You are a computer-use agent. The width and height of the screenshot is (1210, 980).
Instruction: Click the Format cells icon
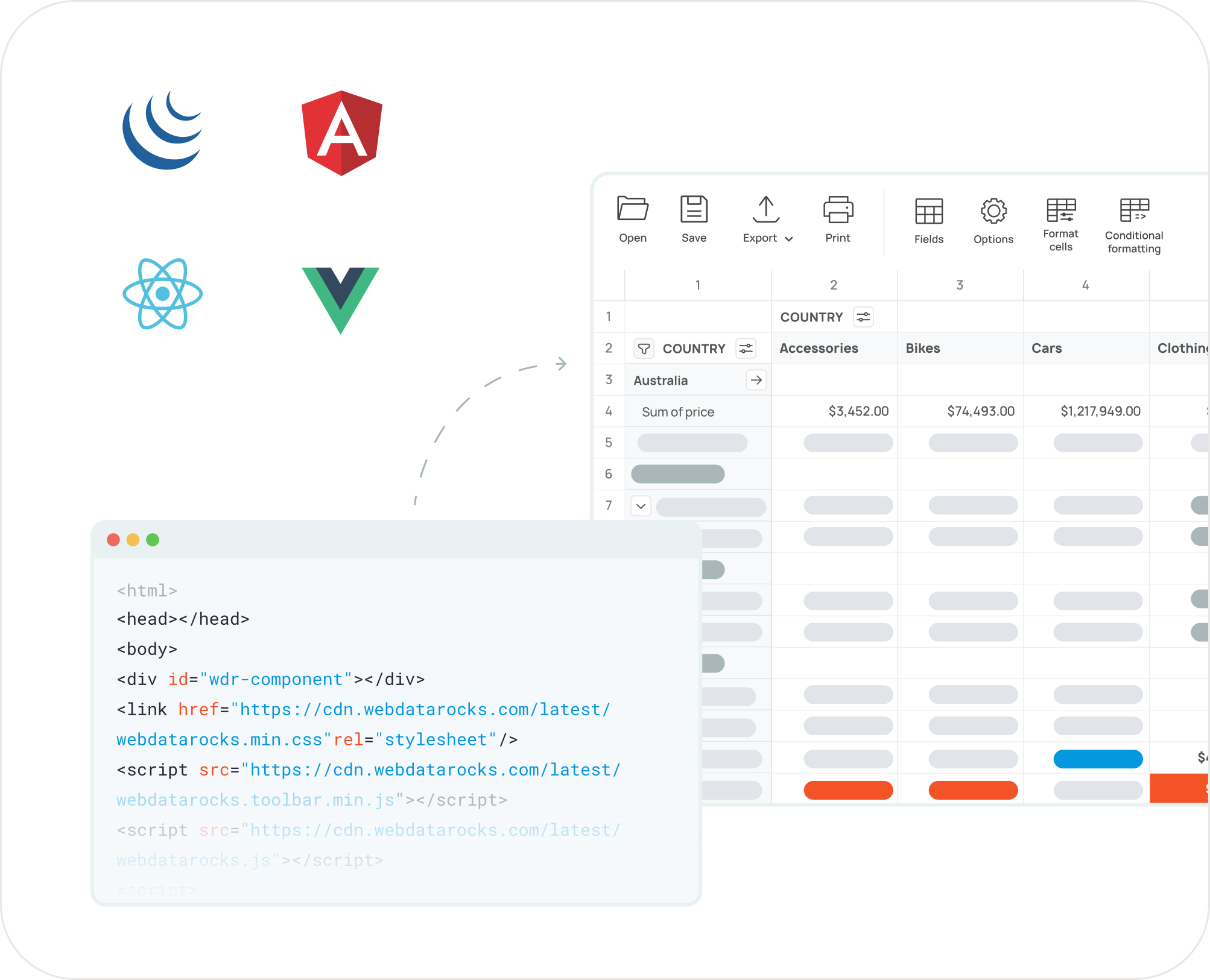1060,210
